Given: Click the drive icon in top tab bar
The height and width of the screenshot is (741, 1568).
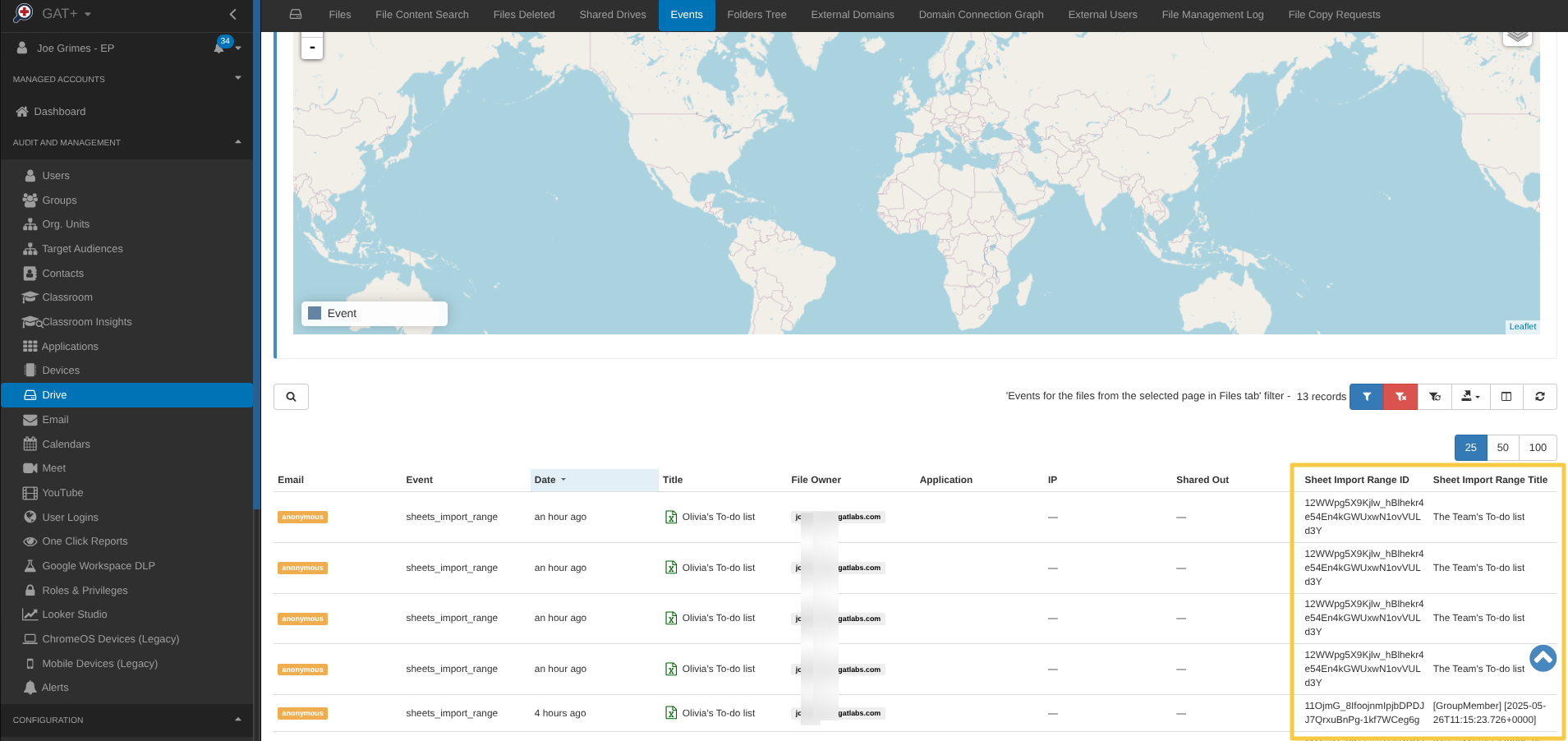Looking at the screenshot, I should click(296, 15).
